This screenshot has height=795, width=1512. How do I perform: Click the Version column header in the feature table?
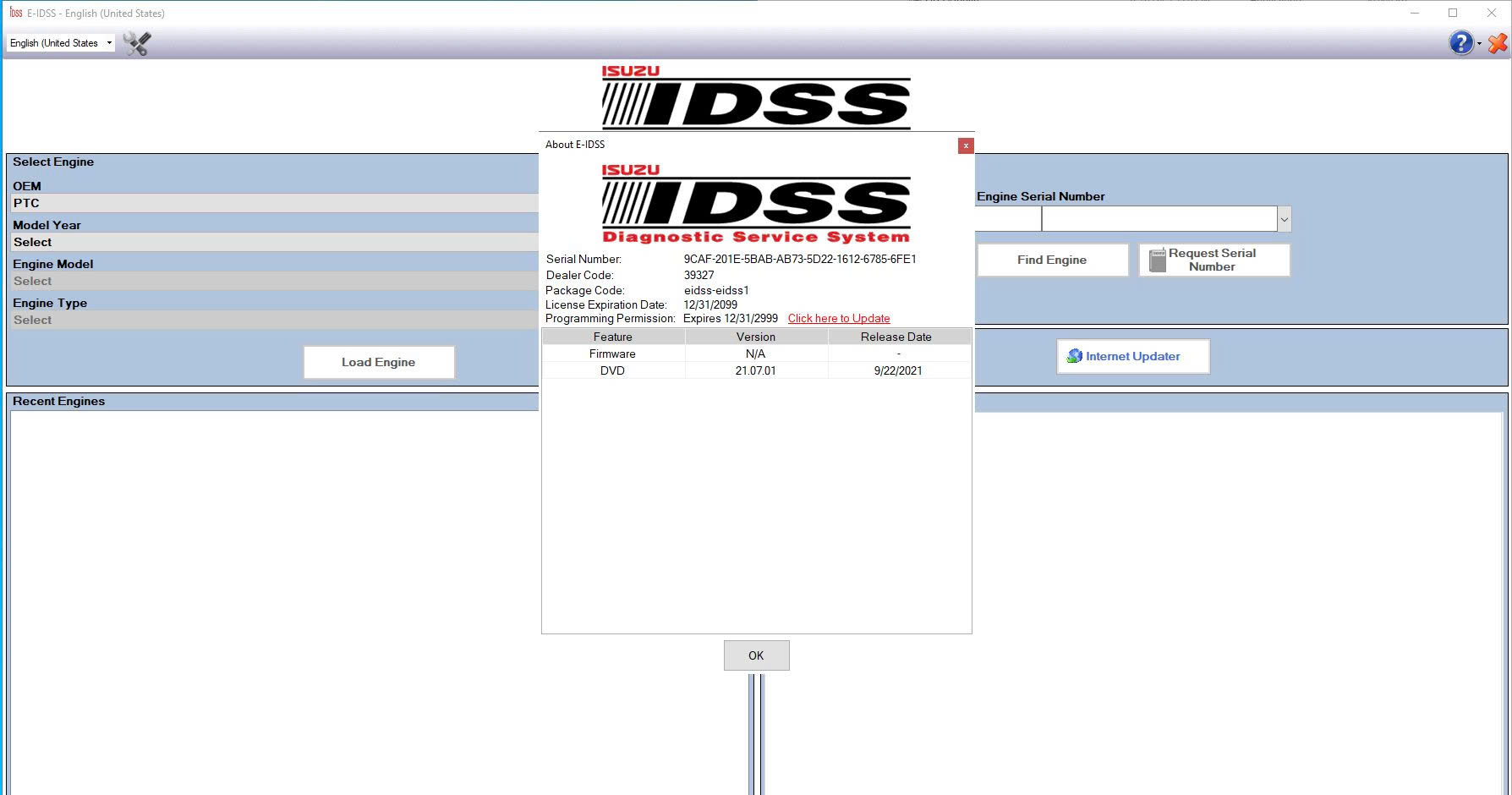pos(755,336)
